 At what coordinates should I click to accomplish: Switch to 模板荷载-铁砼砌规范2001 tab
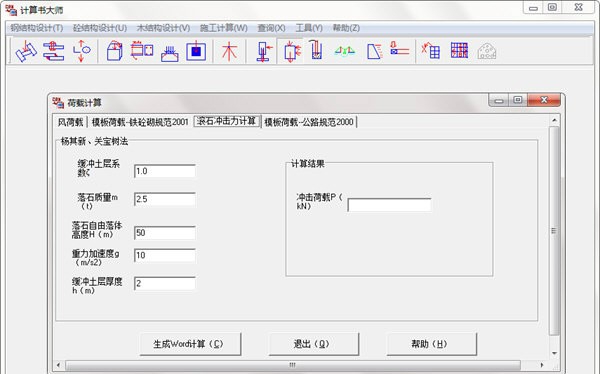[140, 122]
